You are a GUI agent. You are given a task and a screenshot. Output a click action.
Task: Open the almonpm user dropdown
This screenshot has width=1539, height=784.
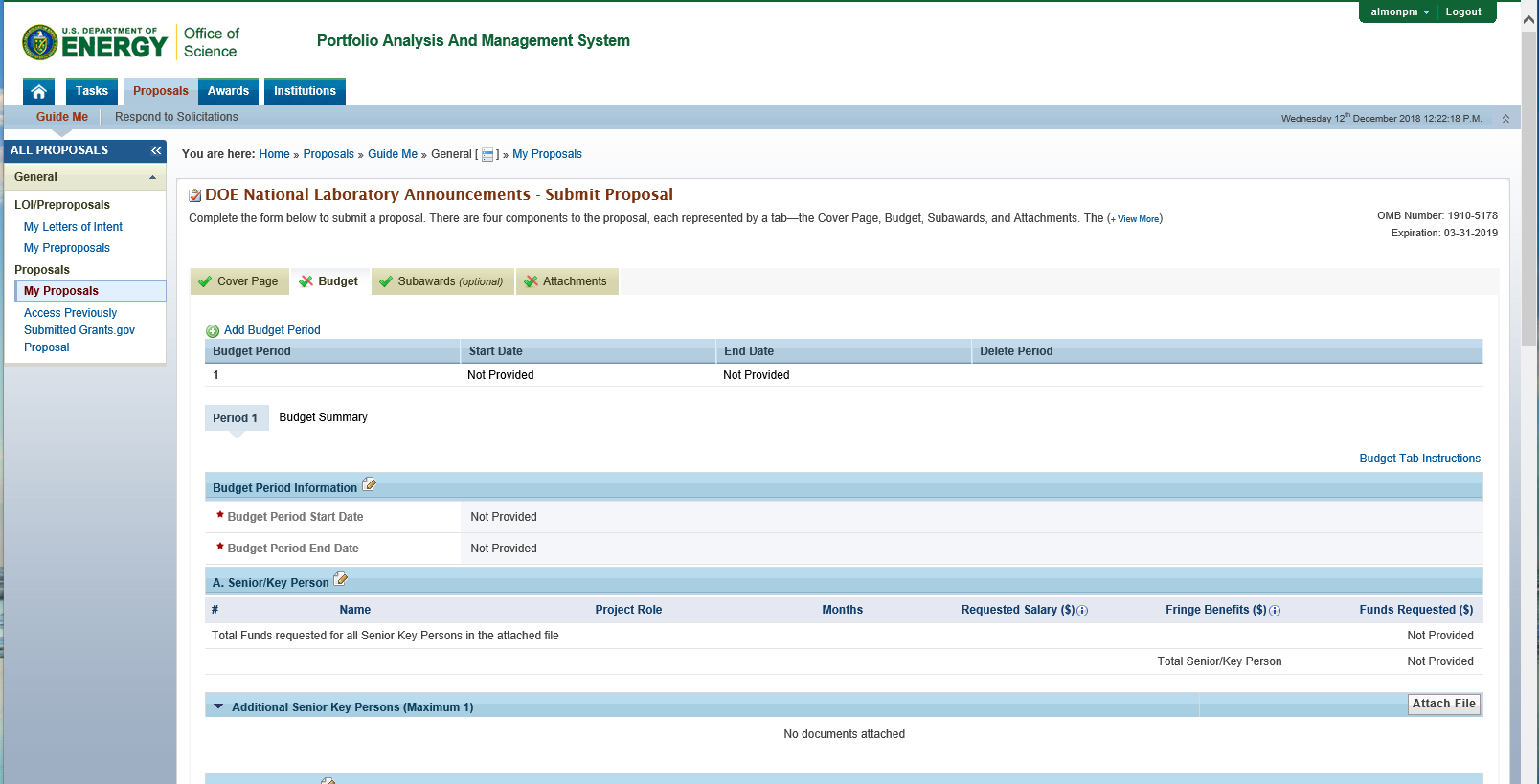pyautogui.click(x=1399, y=12)
